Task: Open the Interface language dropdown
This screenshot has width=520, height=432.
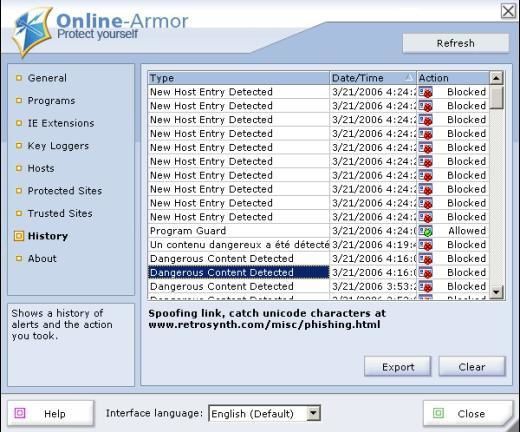Action: (x=313, y=413)
